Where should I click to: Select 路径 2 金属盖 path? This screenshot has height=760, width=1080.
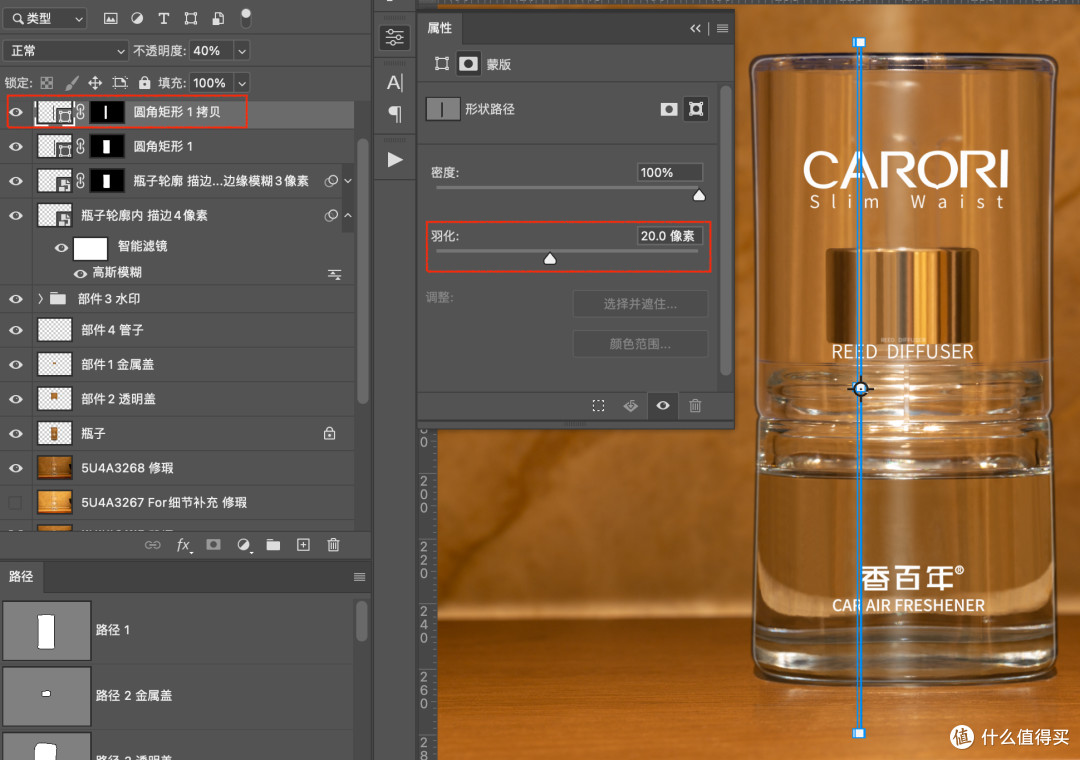(x=178, y=696)
